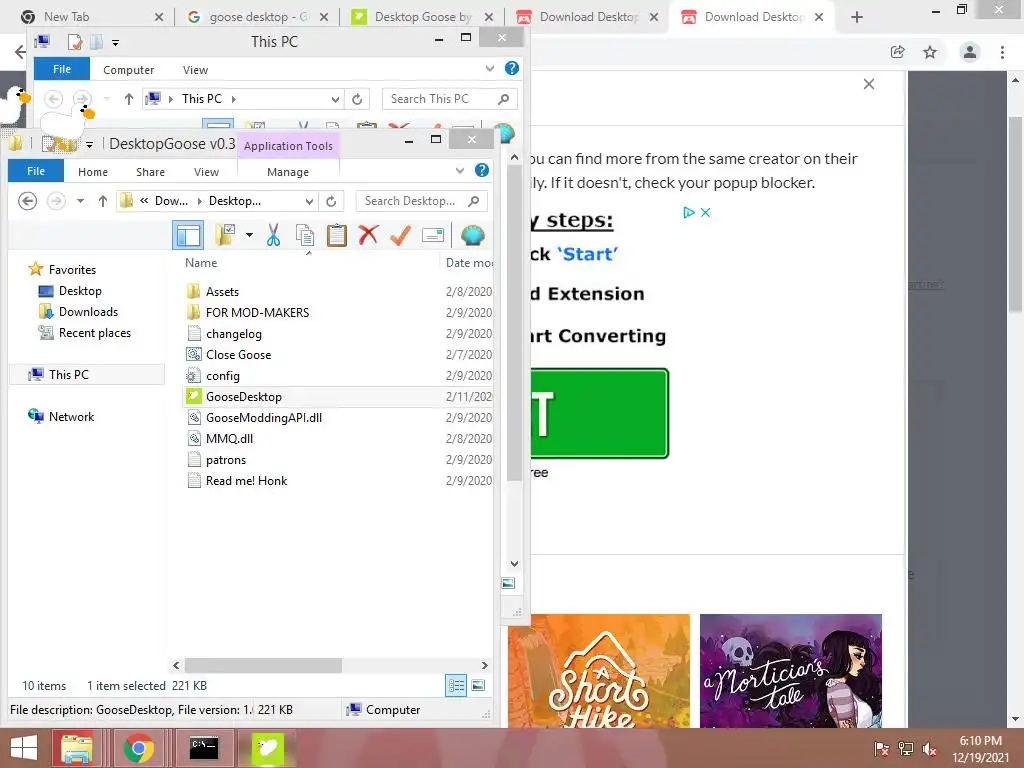Customize Quick Access Toolbar dropdown in DesktopGoose
This screenshot has width=1024, height=768.
[x=89, y=144]
